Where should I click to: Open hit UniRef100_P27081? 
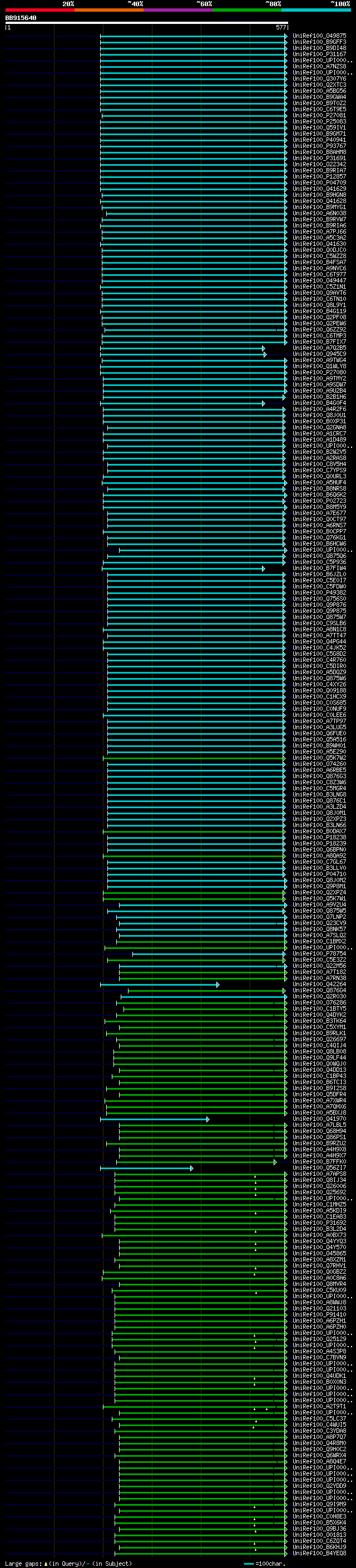(319, 116)
